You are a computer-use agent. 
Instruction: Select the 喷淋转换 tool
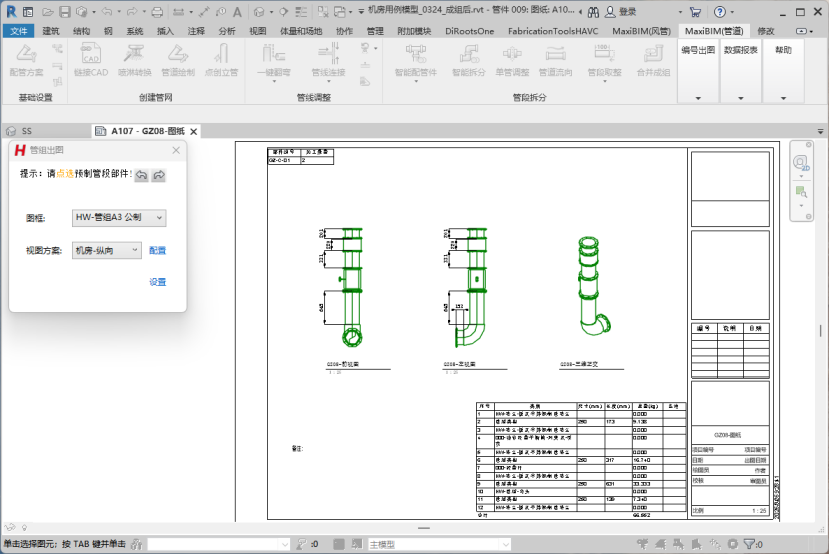(x=134, y=60)
